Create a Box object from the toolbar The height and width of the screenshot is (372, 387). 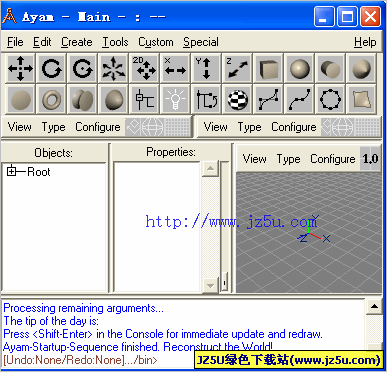pyautogui.click(x=268, y=68)
